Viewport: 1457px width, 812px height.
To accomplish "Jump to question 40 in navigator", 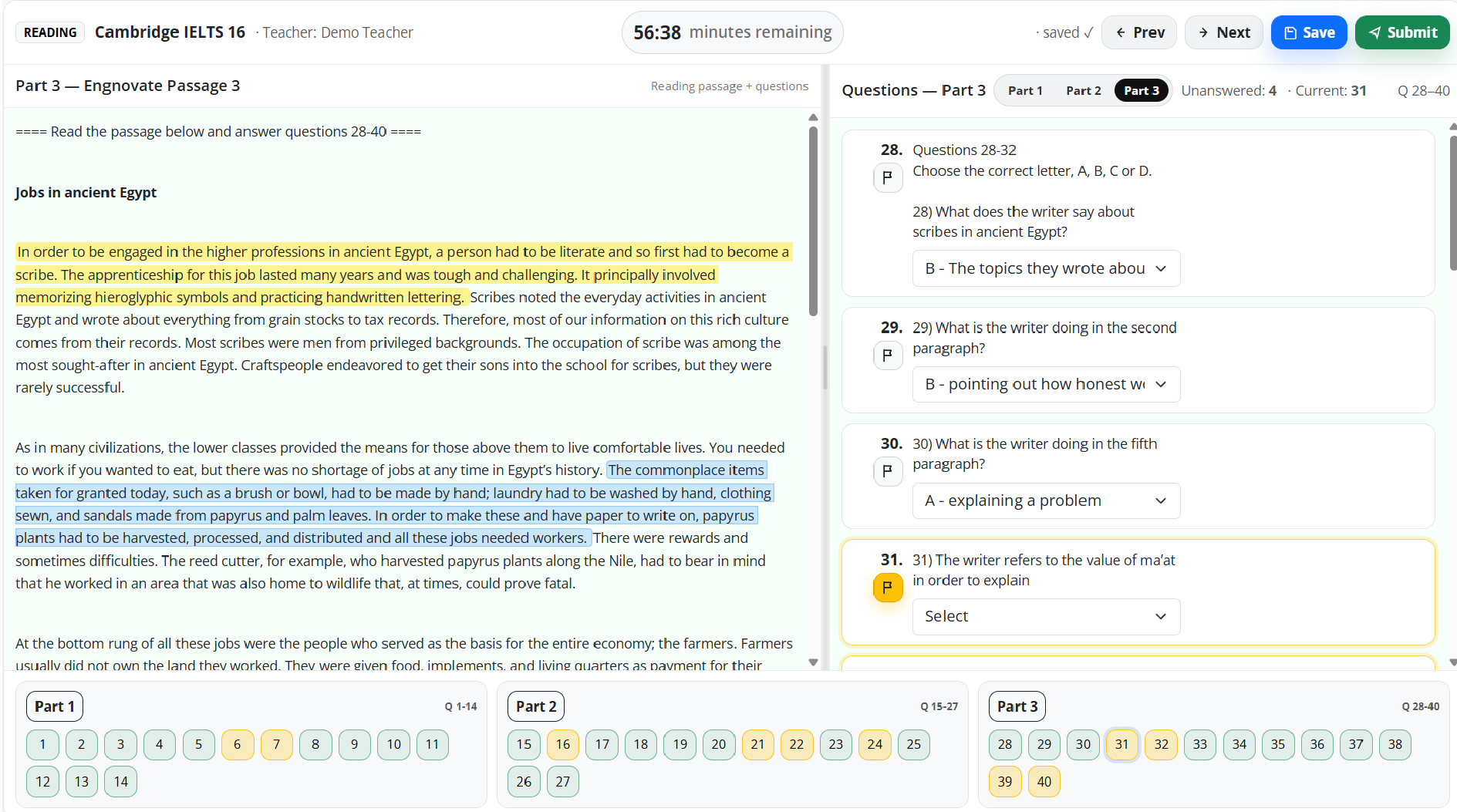I will [1044, 781].
